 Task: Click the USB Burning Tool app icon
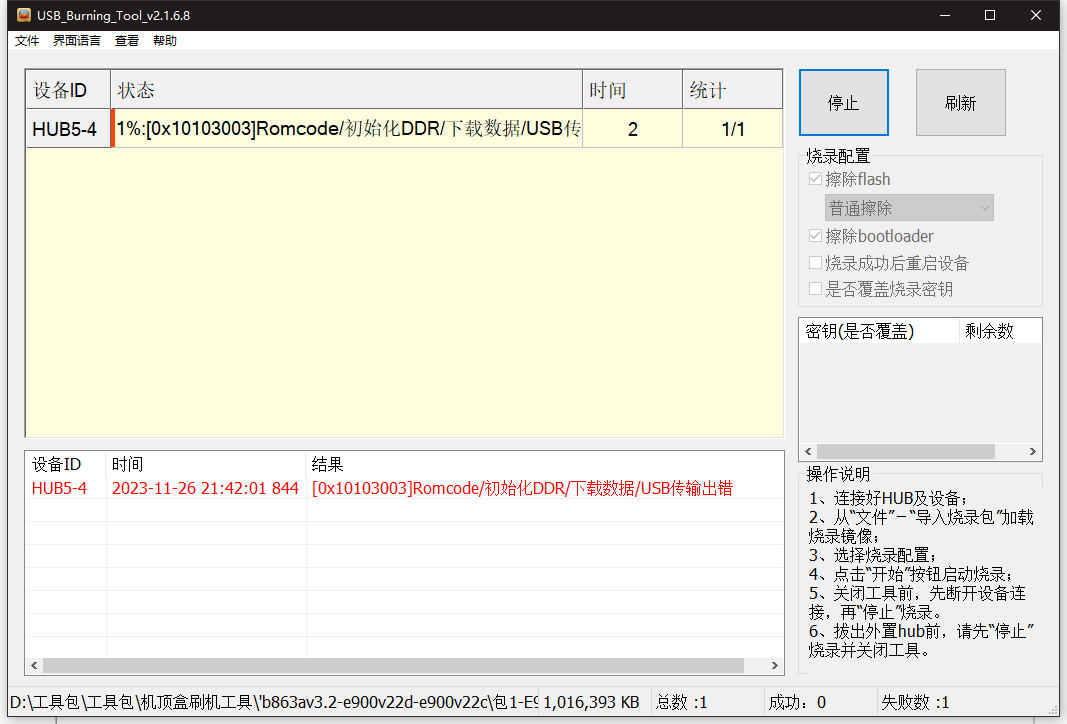click(x=22, y=15)
